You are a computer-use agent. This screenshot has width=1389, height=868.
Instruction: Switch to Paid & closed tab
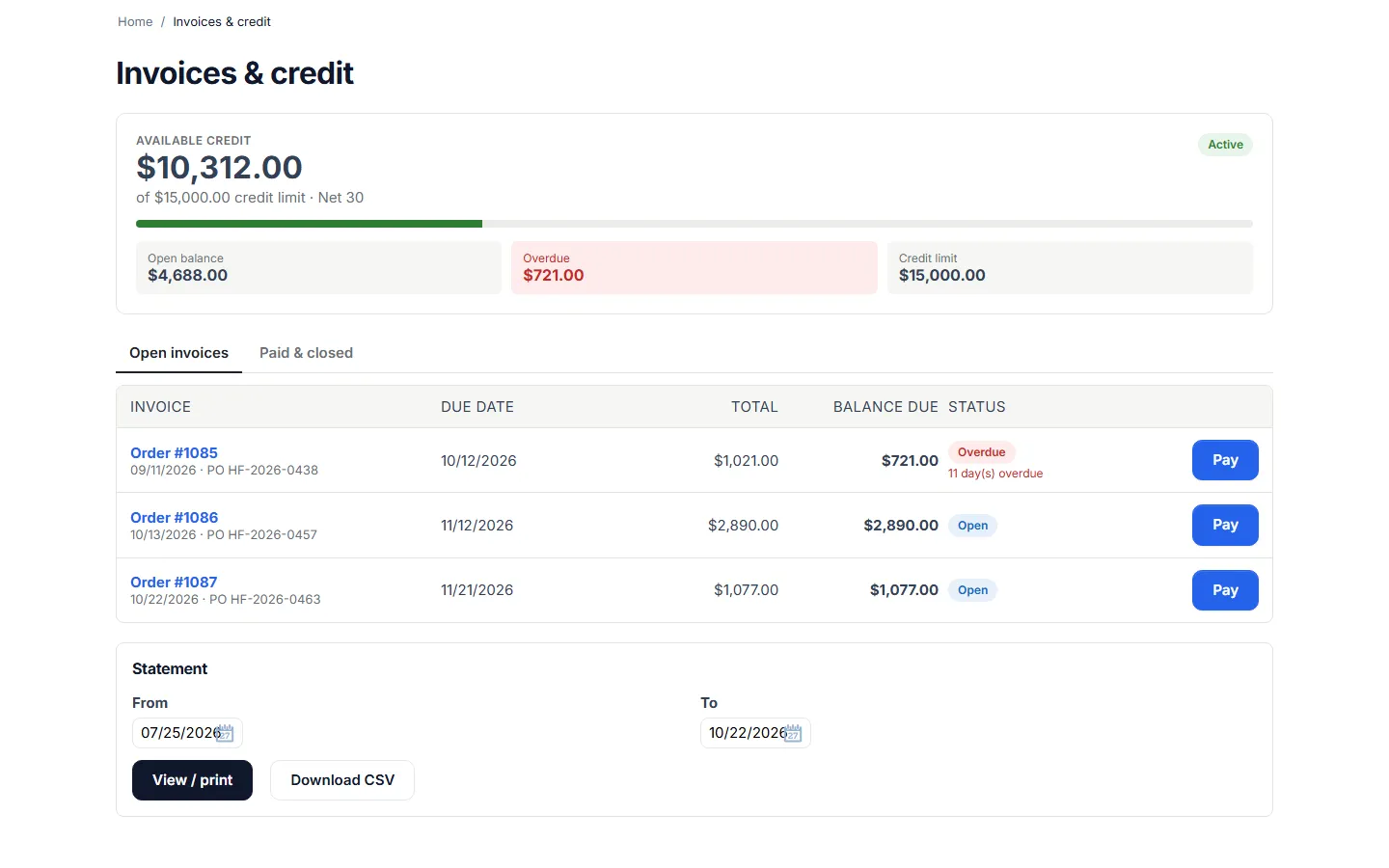(306, 353)
